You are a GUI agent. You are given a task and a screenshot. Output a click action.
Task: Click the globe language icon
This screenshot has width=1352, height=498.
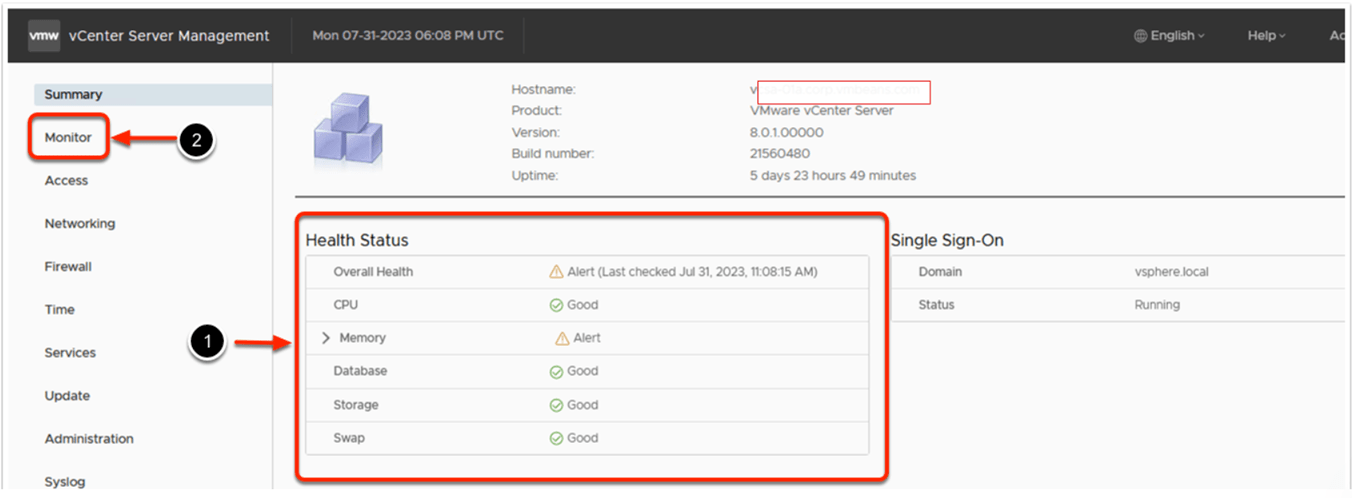point(1140,36)
